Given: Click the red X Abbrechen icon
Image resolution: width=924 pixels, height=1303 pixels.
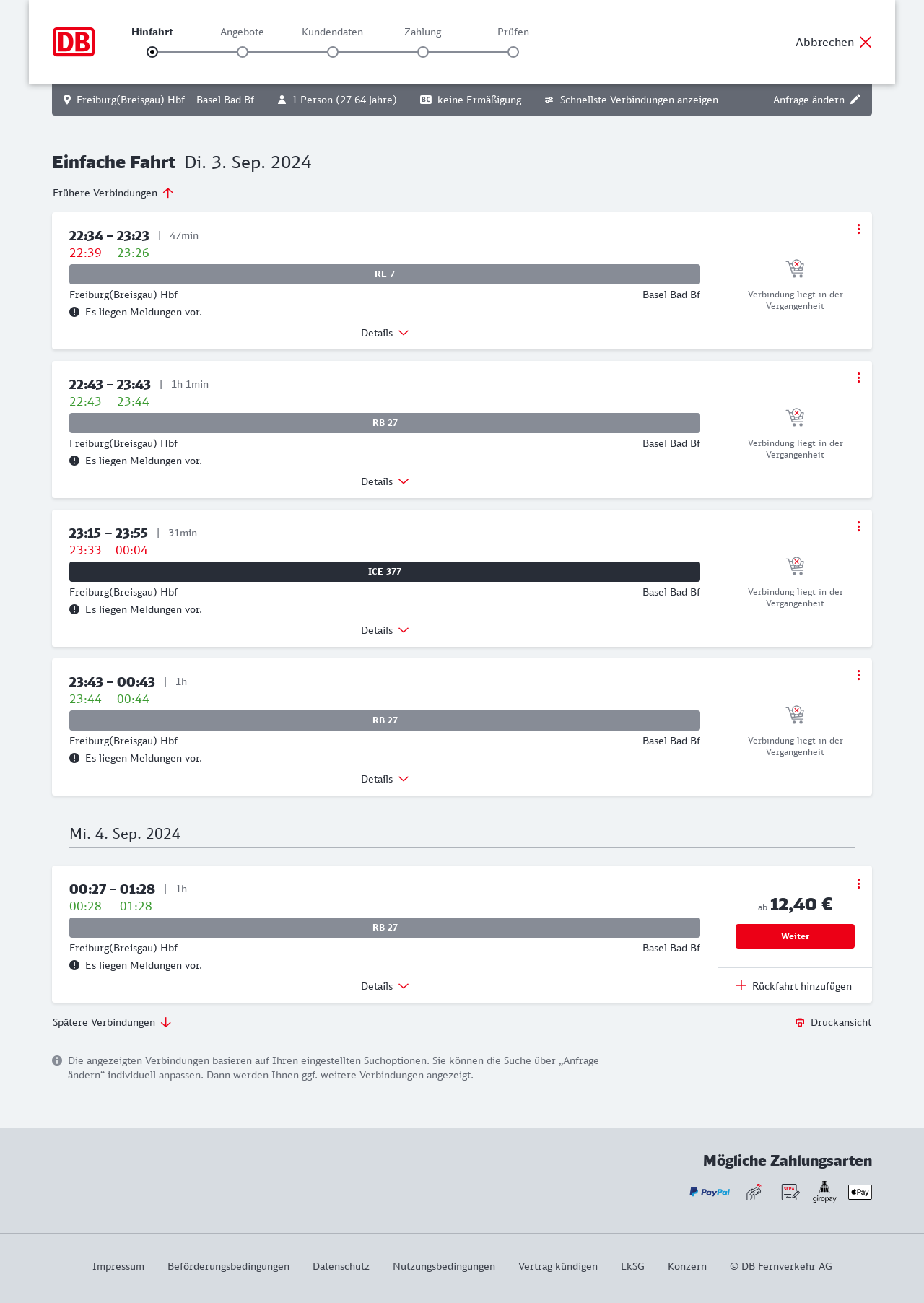Looking at the screenshot, I should [866, 42].
